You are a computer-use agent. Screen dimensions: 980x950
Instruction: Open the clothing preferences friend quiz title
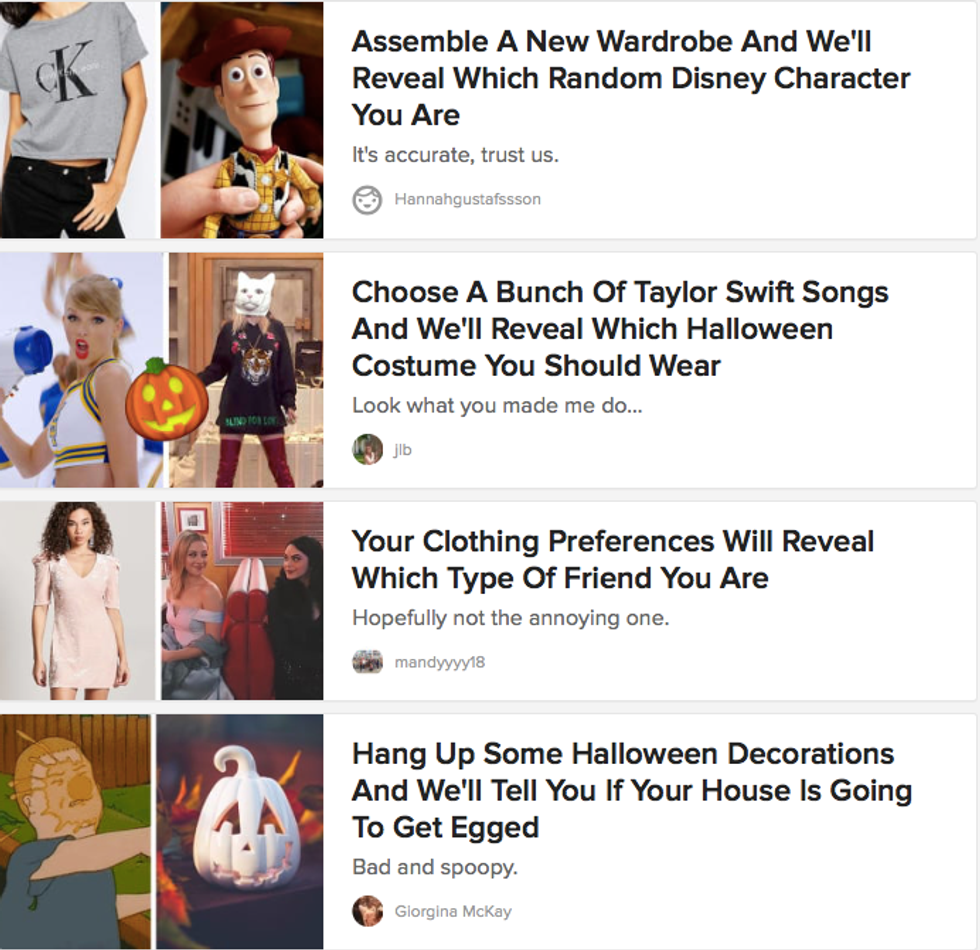coord(612,559)
